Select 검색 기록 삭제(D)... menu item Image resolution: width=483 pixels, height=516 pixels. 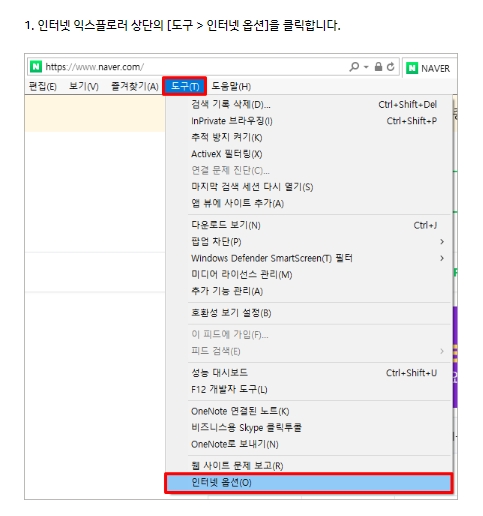coord(309,104)
